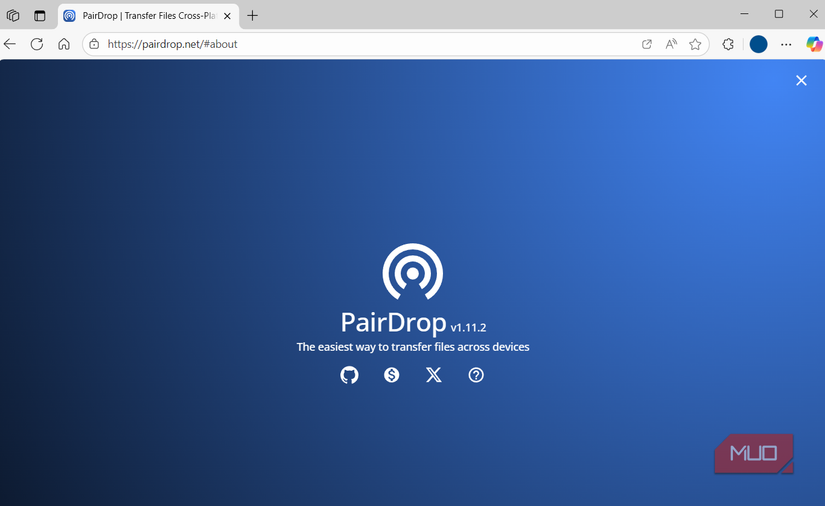Click the v1.11.2 version label
This screenshot has width=825, height=506.
(x=468, y=327)
